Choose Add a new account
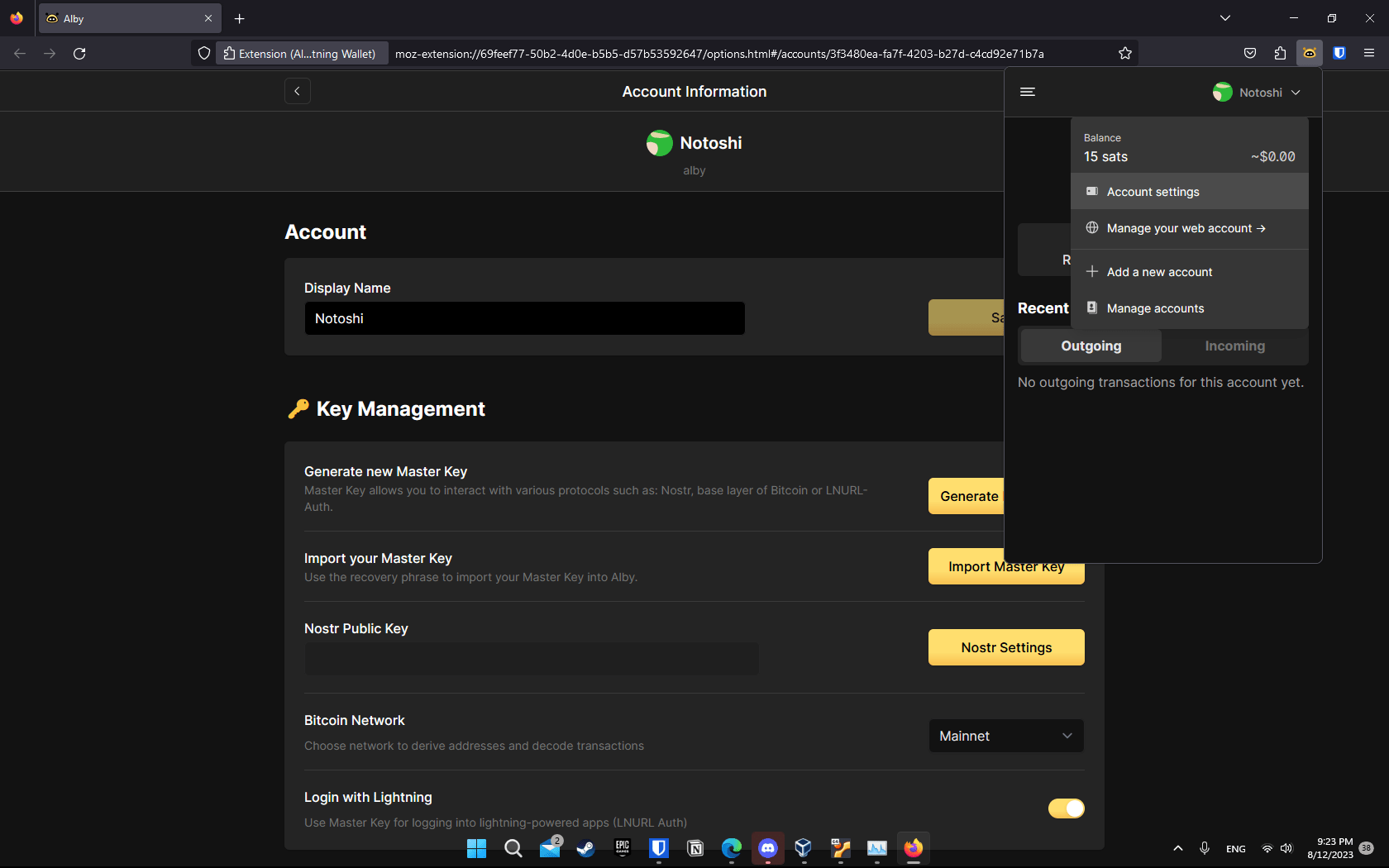This screenshot has width=1389, height=868. [1159, 272]
